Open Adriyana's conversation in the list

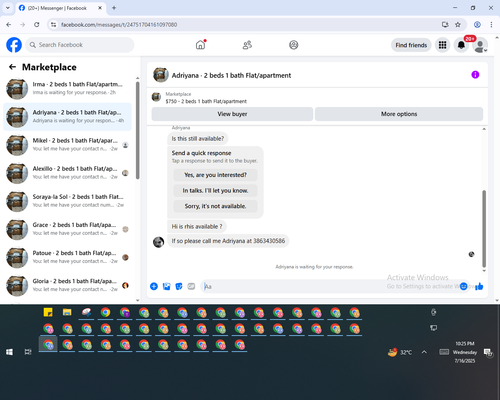tap(67, 117)
